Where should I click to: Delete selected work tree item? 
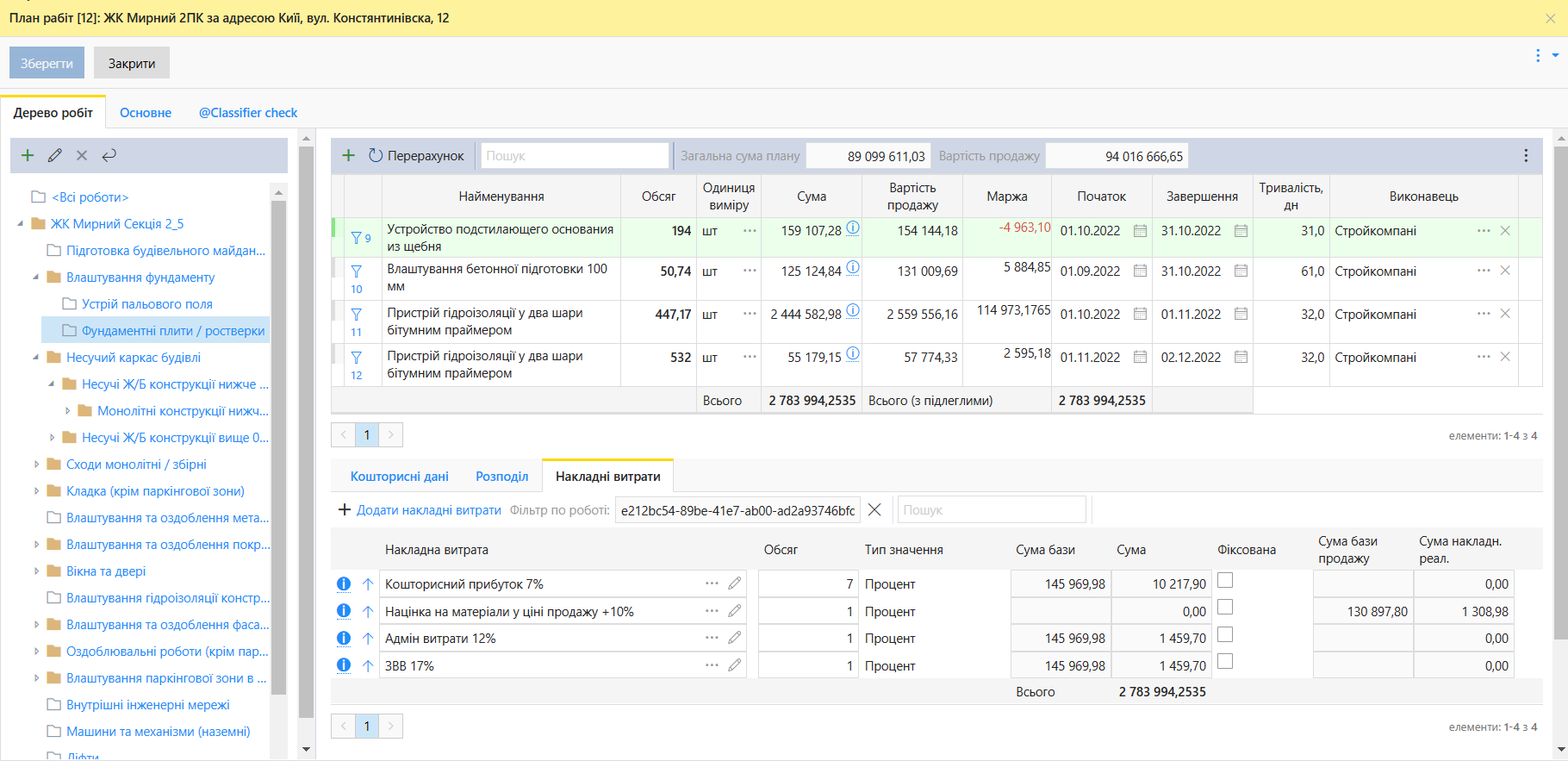pyautogui.click(x=82, y=155)
